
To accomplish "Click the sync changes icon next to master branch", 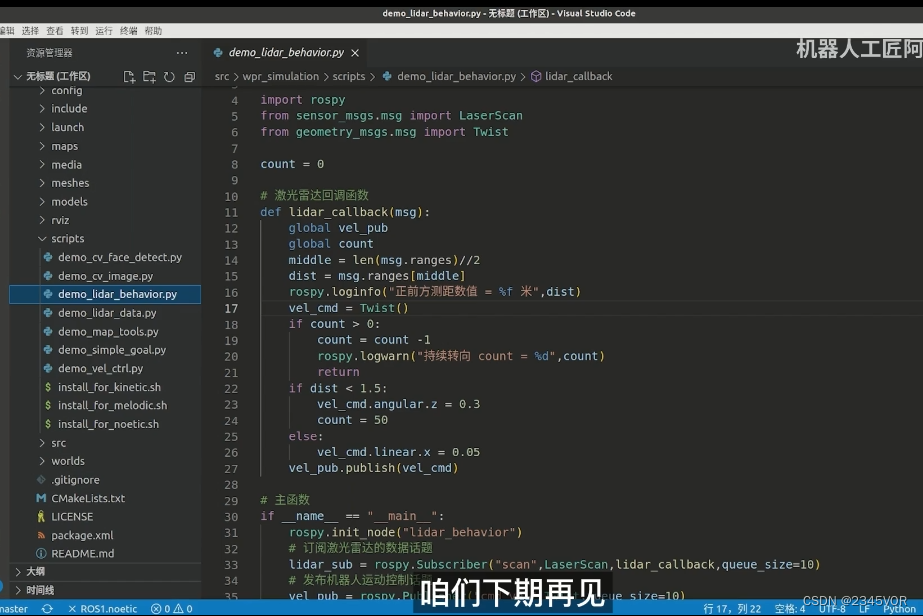I will (46, 608).
